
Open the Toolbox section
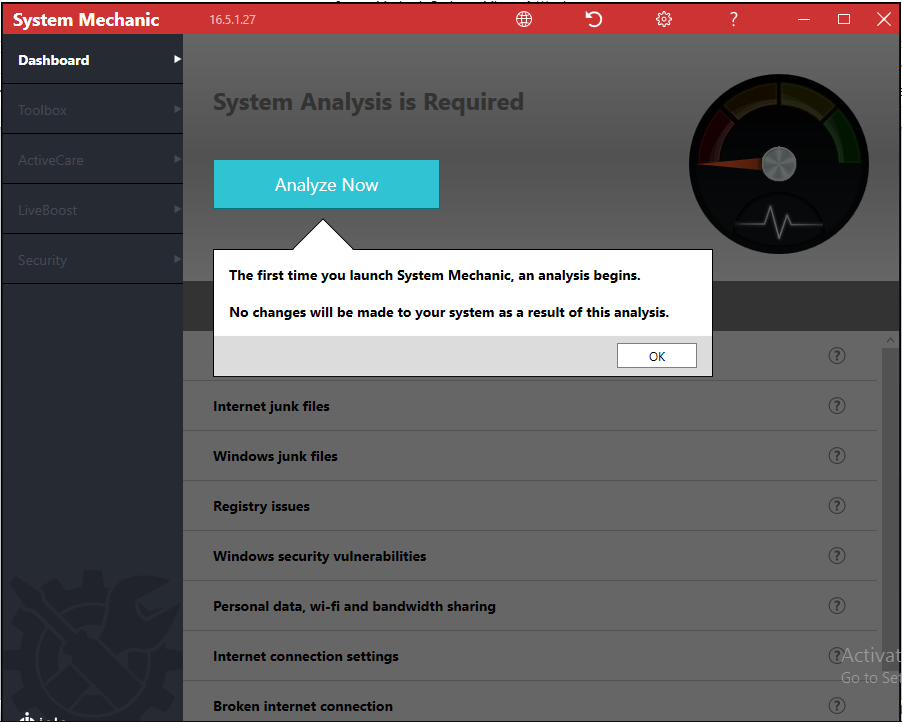93,109
